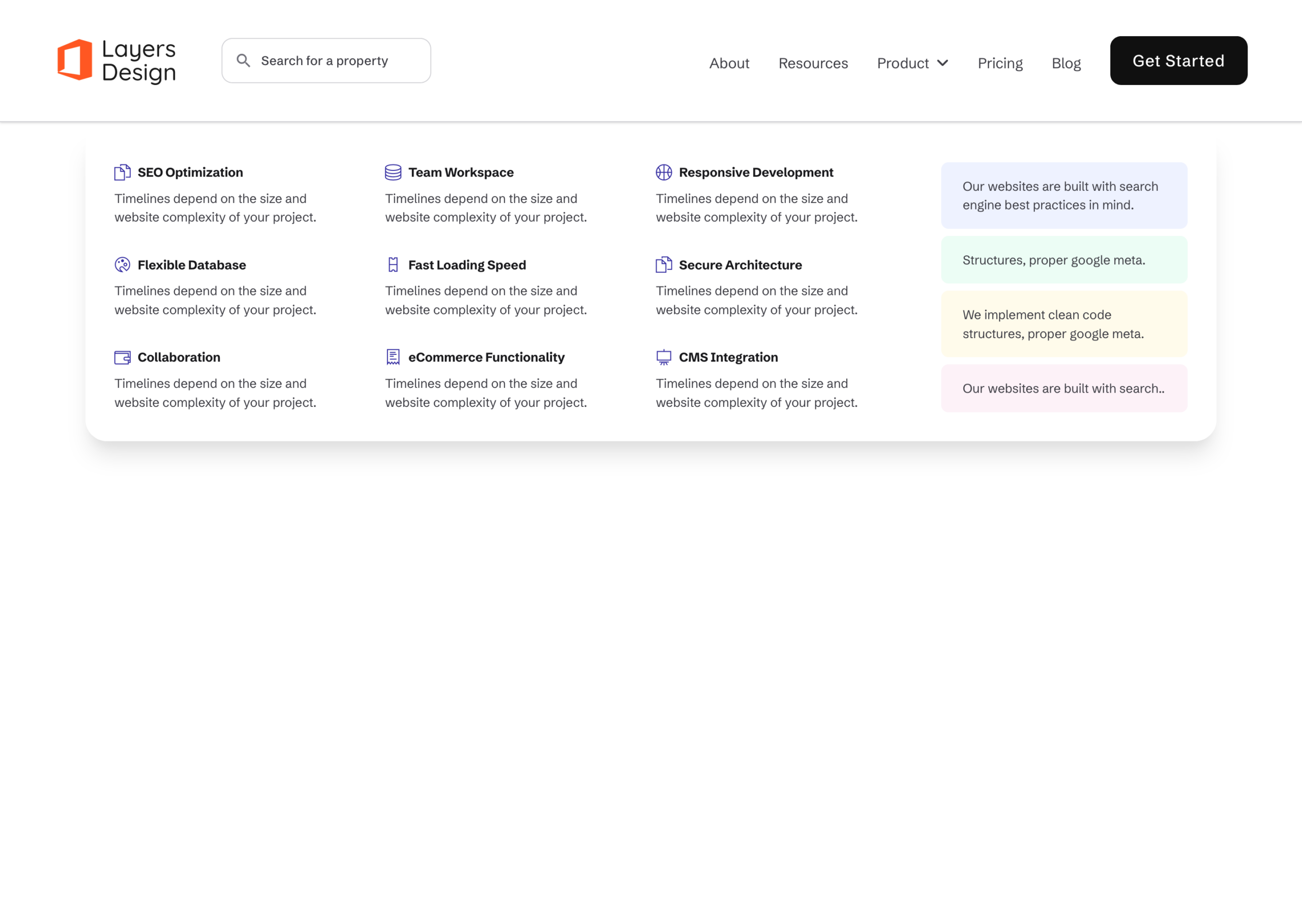Viewport: 1302px width, 924px height.
Task: Click the Flexible Database palette icon
Action: pos(123,264)
